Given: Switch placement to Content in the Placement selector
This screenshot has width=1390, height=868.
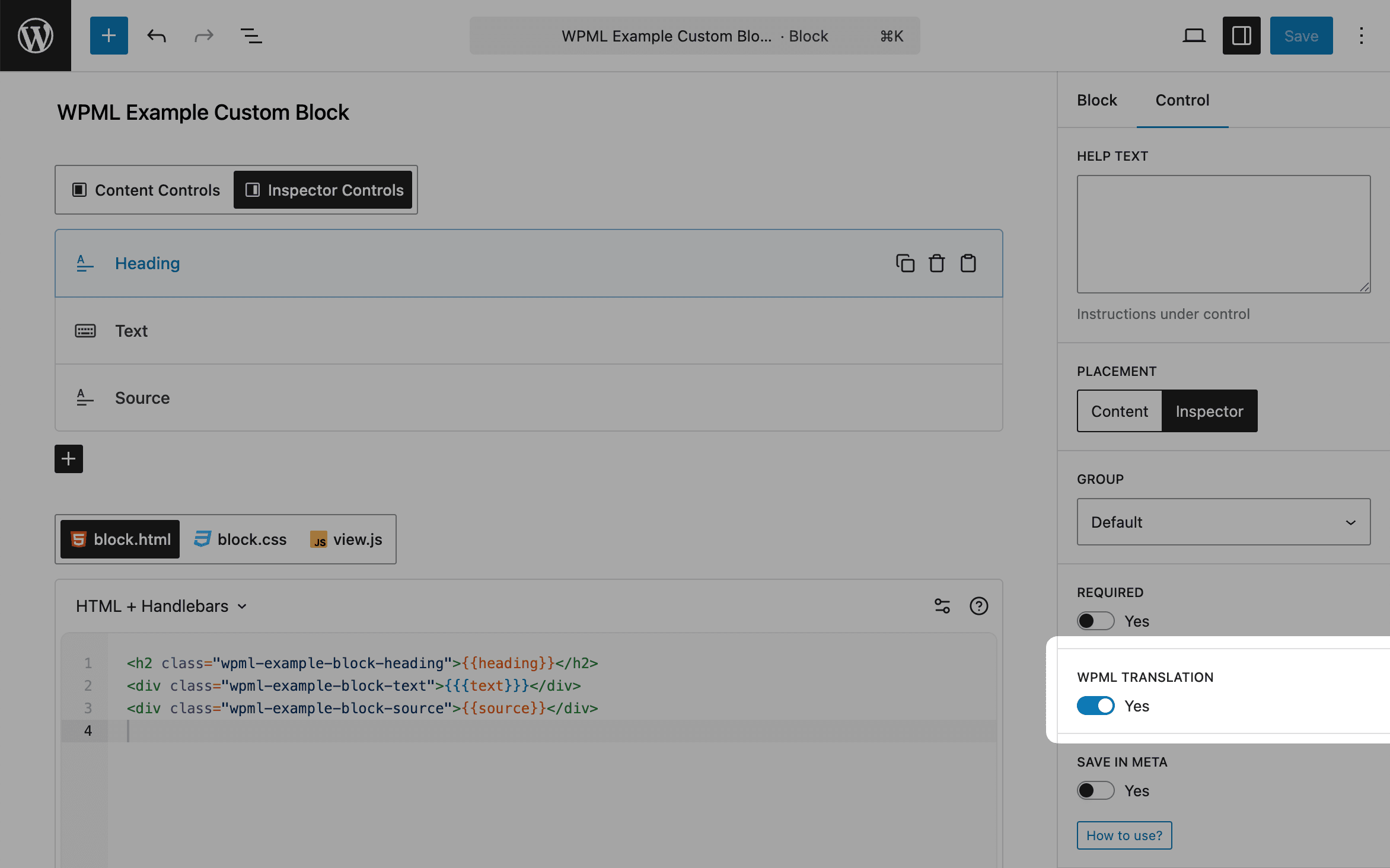Looking at the screenshot, I should click(x=1119, y=410).
